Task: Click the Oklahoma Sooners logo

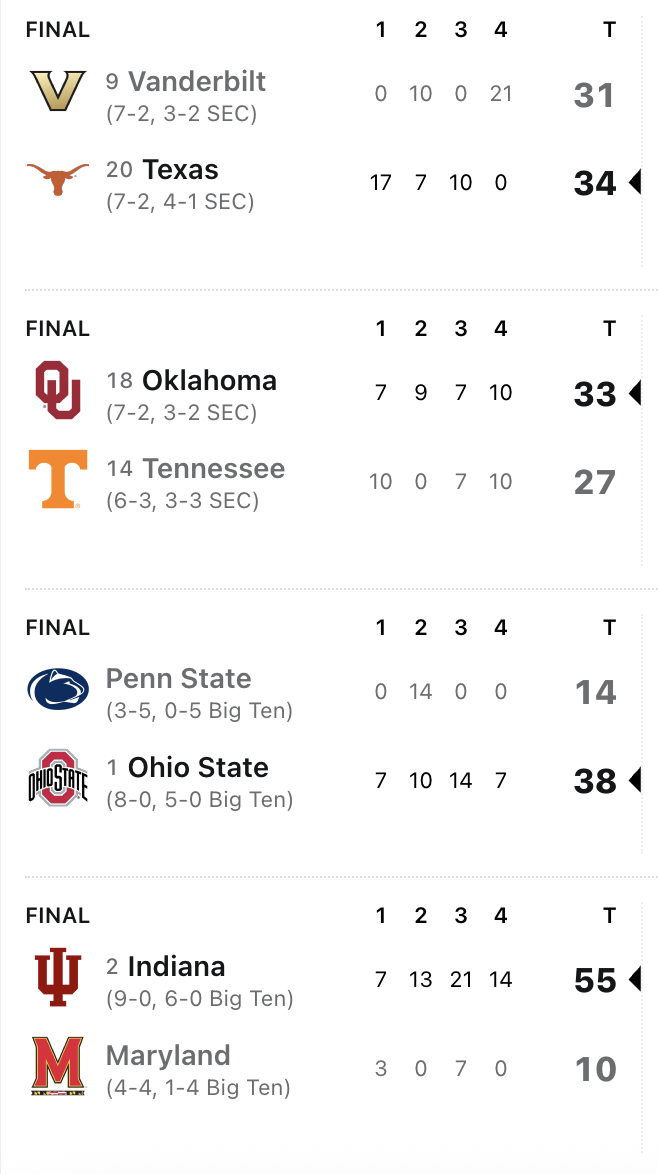Action: (x=58, y=390)
